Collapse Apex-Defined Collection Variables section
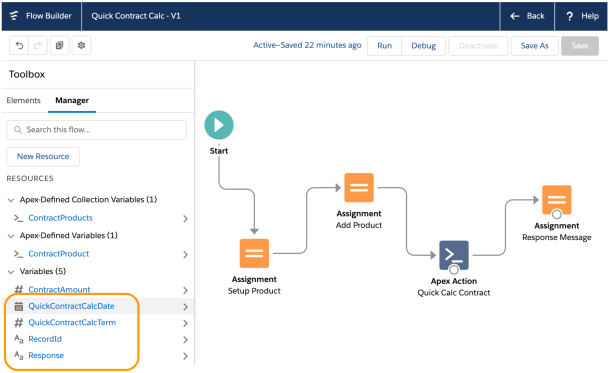The image size is (611, 373). [11, 200]
